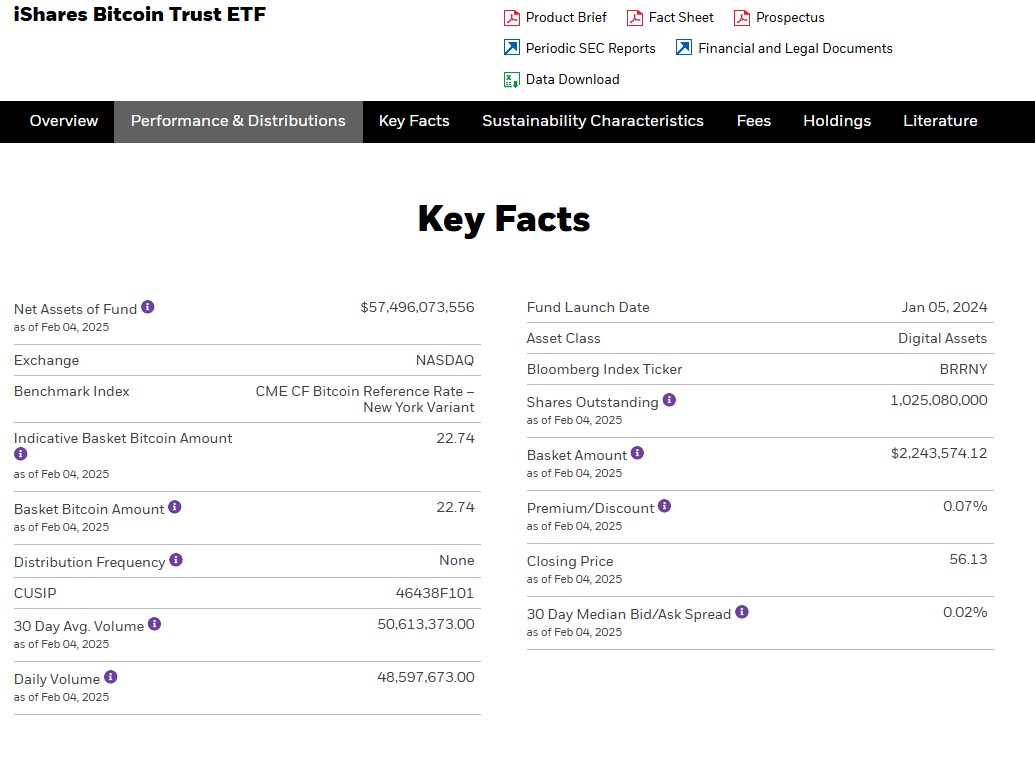Image resolution: width=1035 pixels, height=765 pixels.
Task: Click info icon next to Basket Amount
Action: 638,453
